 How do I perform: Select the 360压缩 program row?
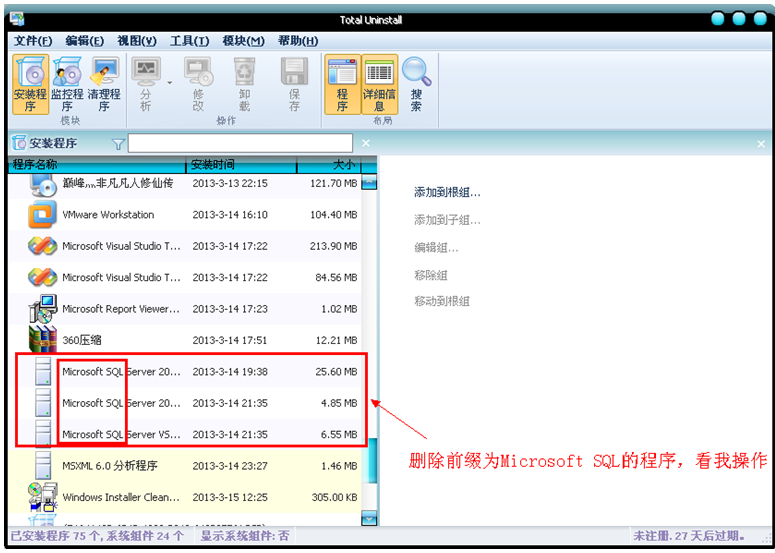tap(185, 340)
